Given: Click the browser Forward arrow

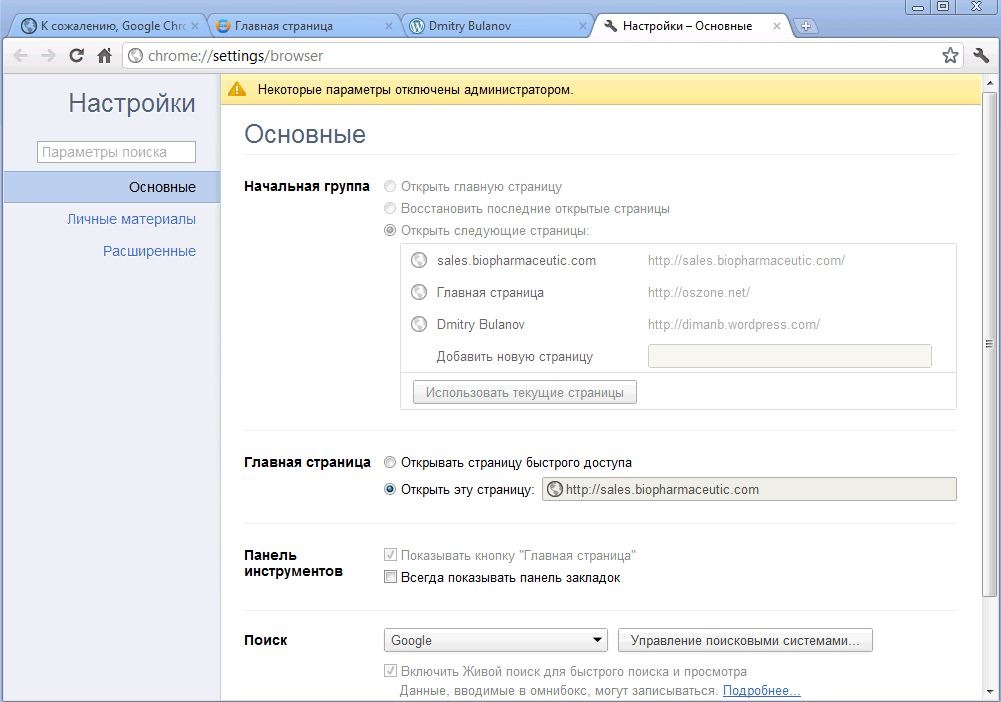Looking at the screenshot, I should (48, 56).
